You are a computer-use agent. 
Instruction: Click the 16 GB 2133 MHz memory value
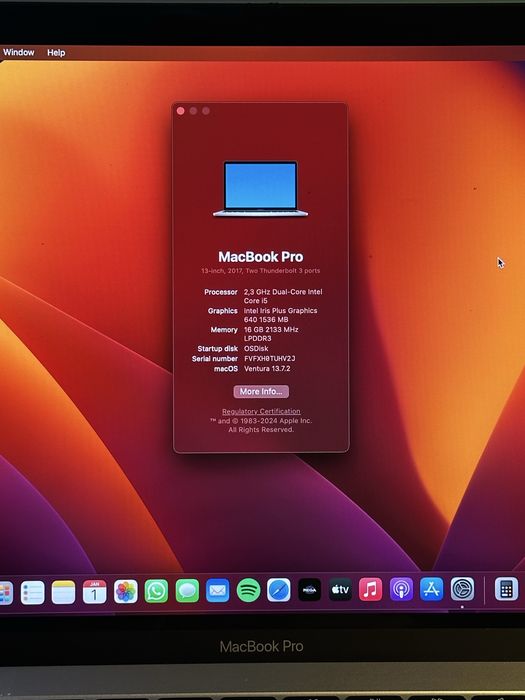tap(271, 334)
